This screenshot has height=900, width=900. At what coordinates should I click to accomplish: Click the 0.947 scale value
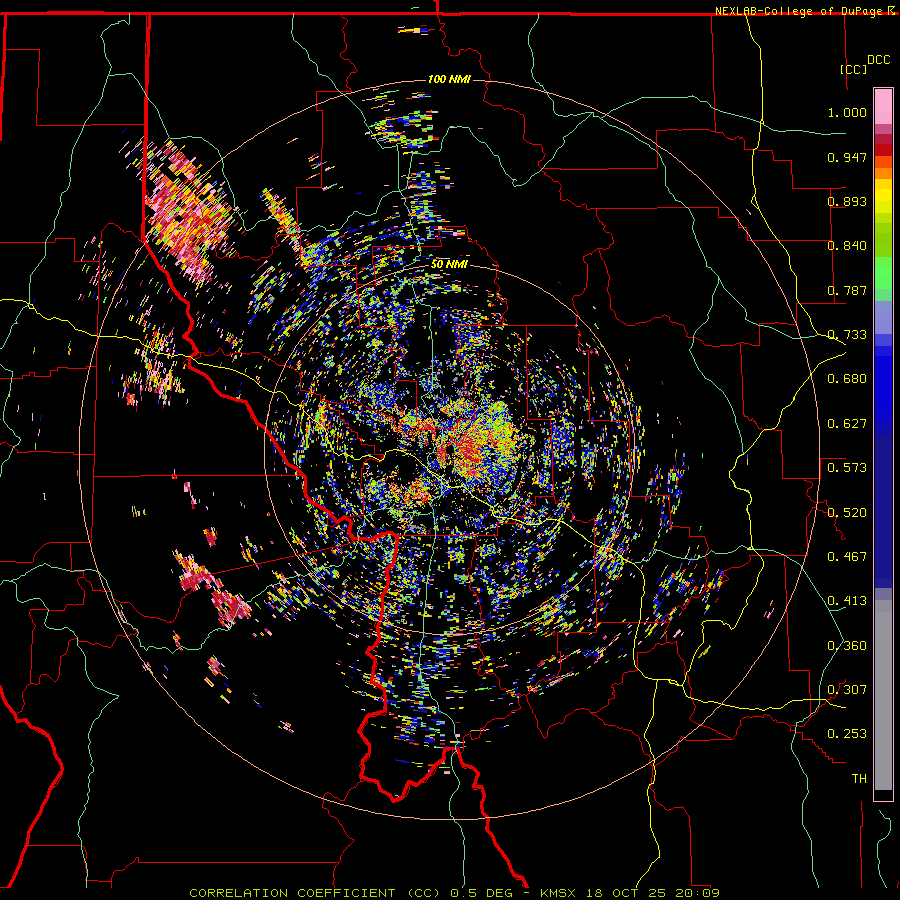[x=847, y=157]
